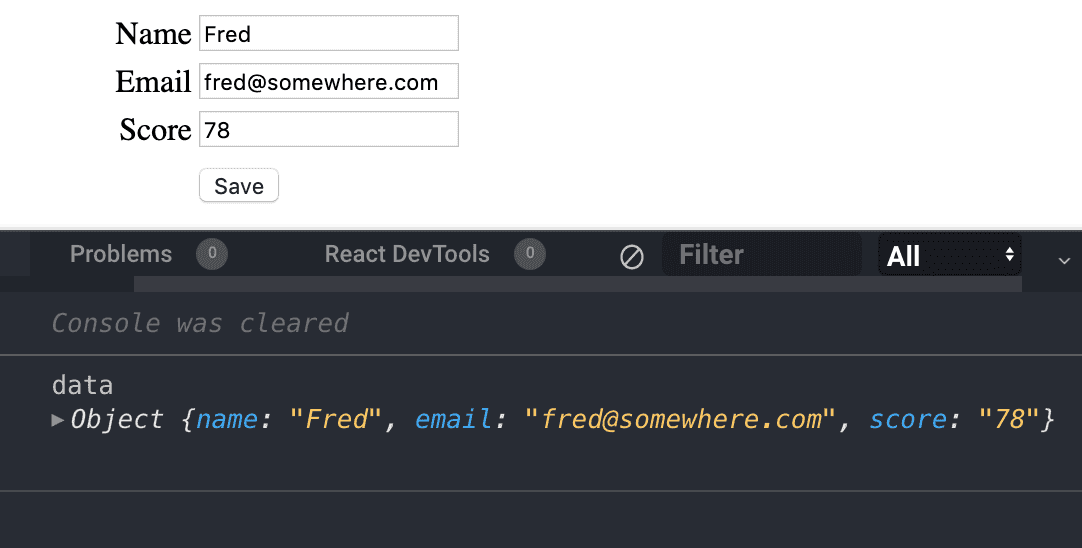Click the Score label text

pyautogui.click(x=155, y=130)
